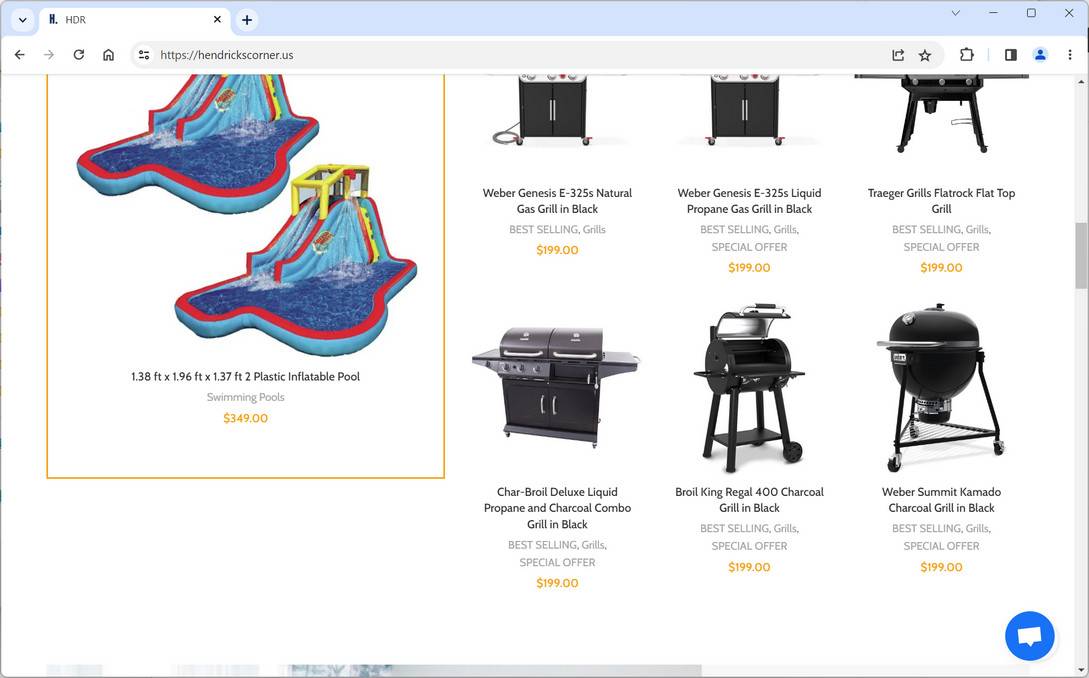Screen dimensions: 1089x678
Task: Click the $349.00 pool price
Action: [x=246, y=418]
